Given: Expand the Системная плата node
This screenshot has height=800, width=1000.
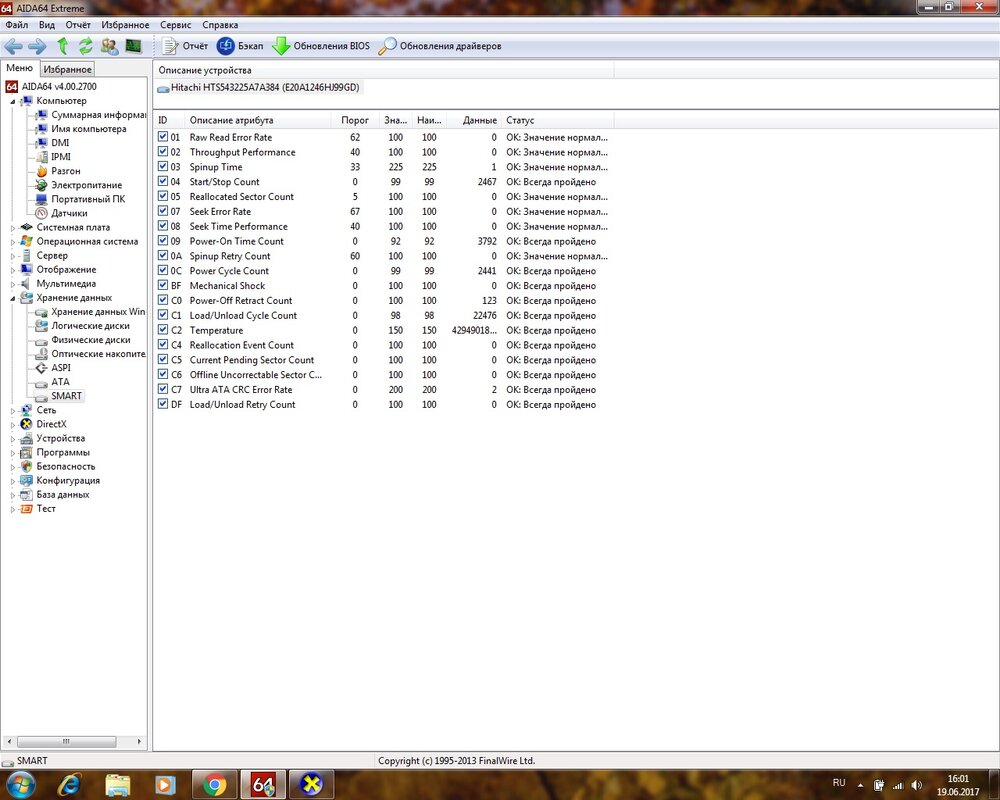Looking at the screenshot, I should point(13,227).
